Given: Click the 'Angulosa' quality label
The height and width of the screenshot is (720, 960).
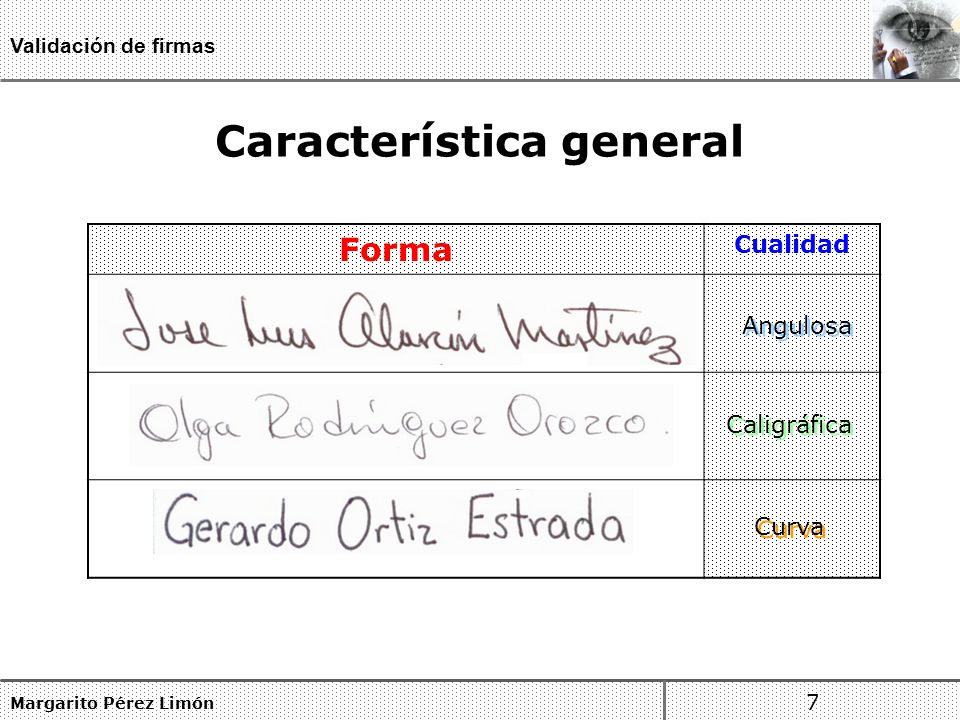Looking at the screenshot, I should pos(797,326).
